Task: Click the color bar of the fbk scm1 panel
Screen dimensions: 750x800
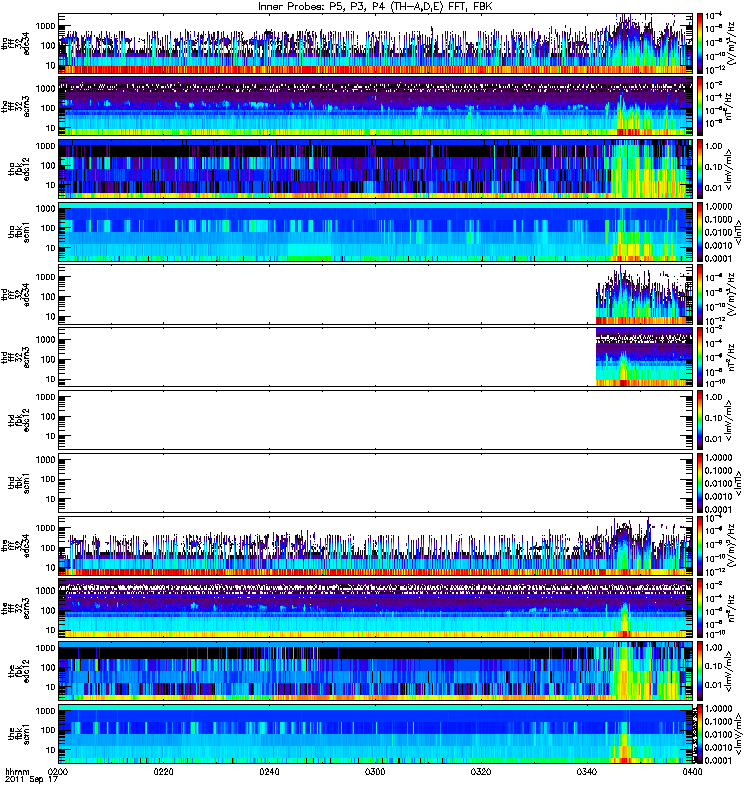Action: tap(699, 734)
